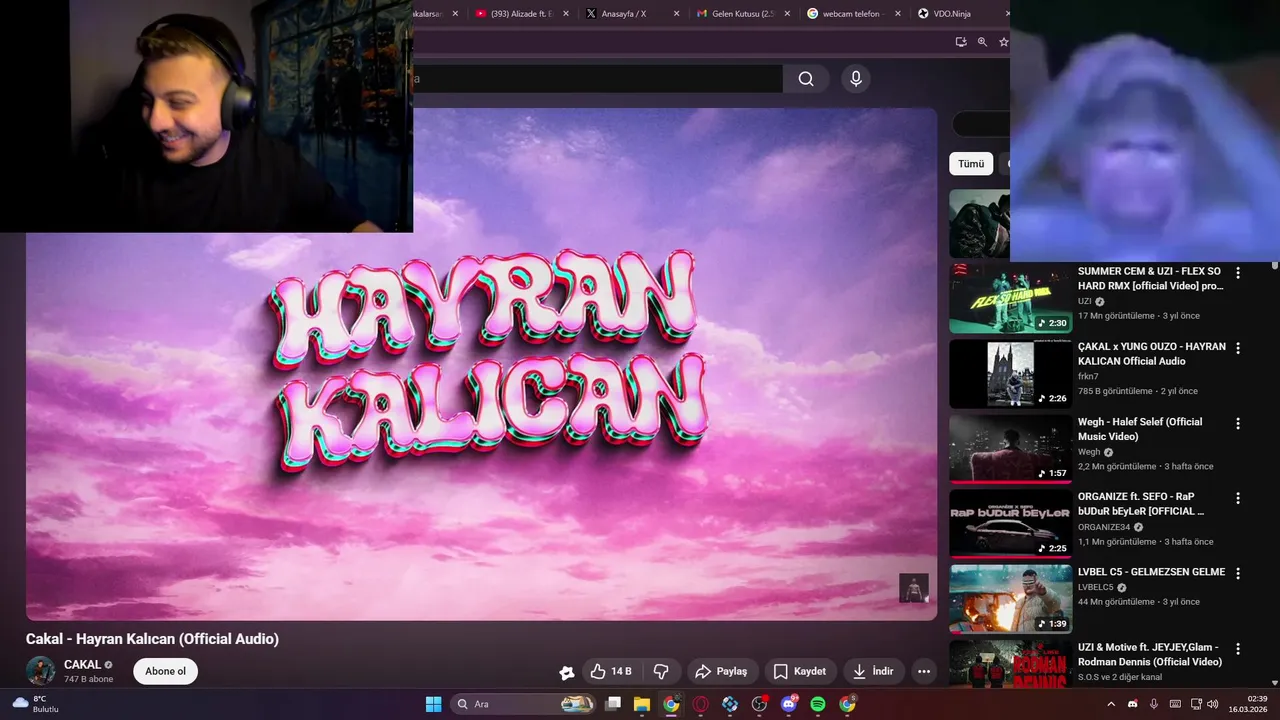This screenshot has width=1280, height=720.
Task: Click the taskbar Ara search box
Action: 524,704
